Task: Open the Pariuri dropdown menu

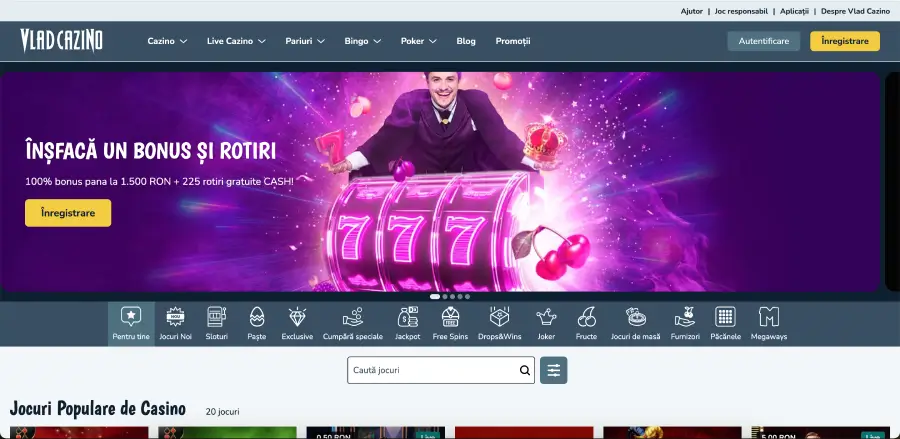Action: (x=305, y=41)
